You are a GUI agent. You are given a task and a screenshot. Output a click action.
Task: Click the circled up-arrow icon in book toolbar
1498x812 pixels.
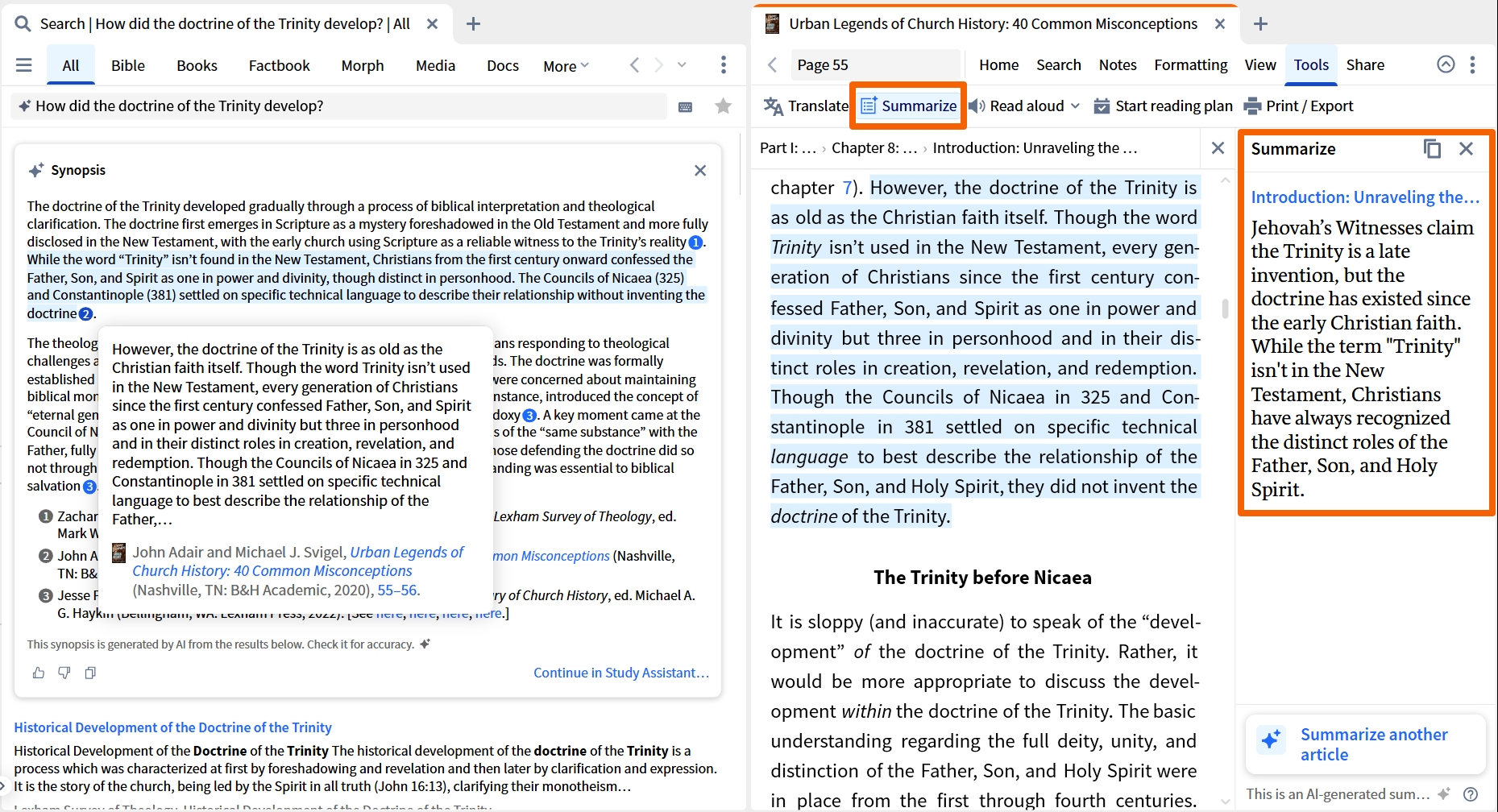(1446, 64)
